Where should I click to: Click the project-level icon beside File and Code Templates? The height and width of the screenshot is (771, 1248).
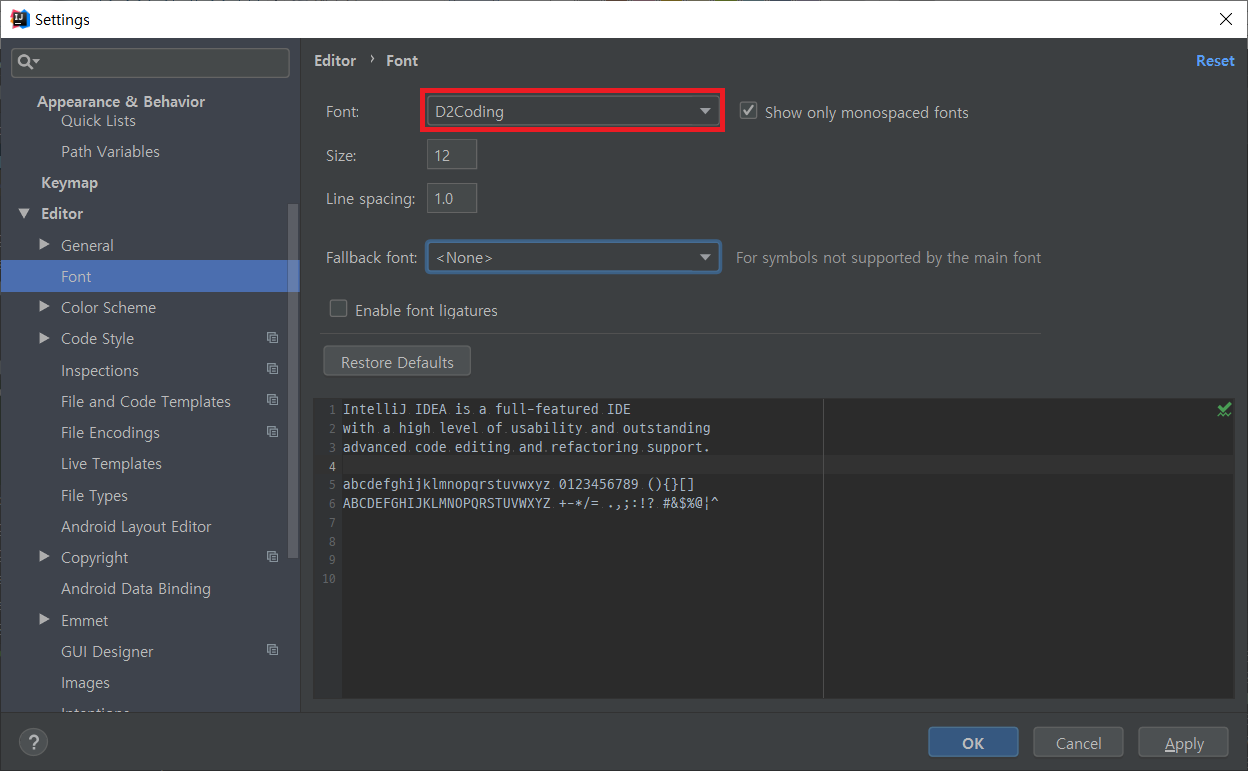point(272,400)
